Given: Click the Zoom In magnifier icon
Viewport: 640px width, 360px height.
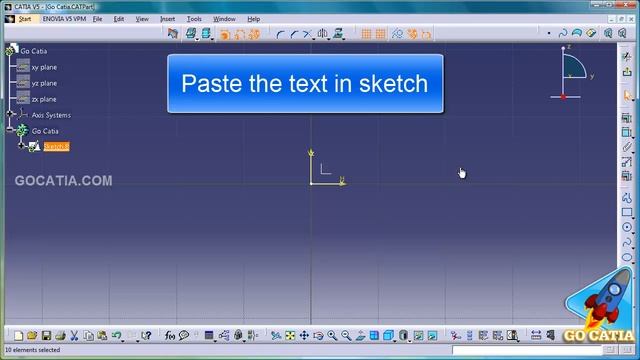Looking at the screenshot, I should 332,336.
